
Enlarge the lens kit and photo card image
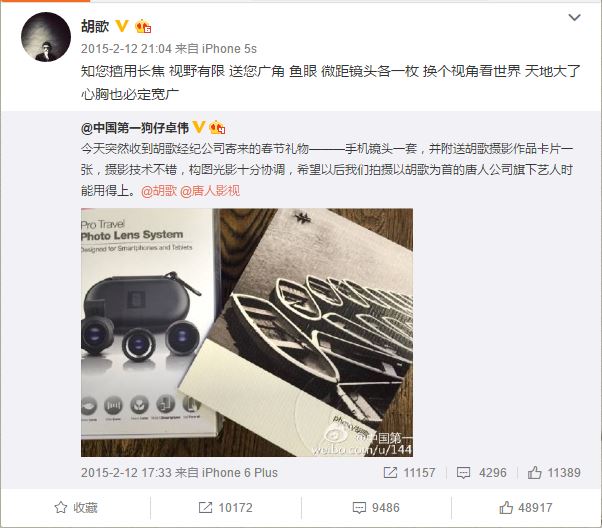click(247, 333)
